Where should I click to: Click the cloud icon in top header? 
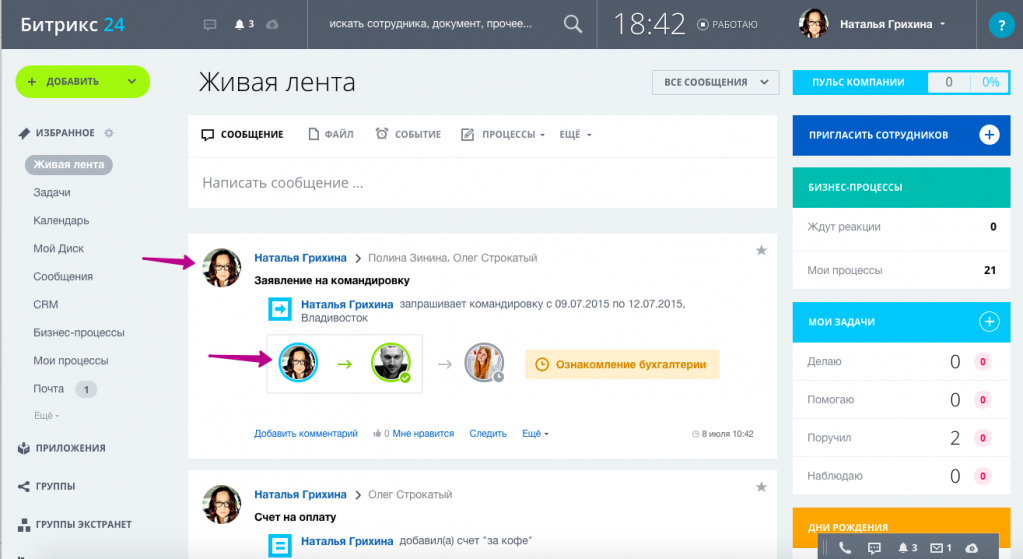(x=273, y=25)
